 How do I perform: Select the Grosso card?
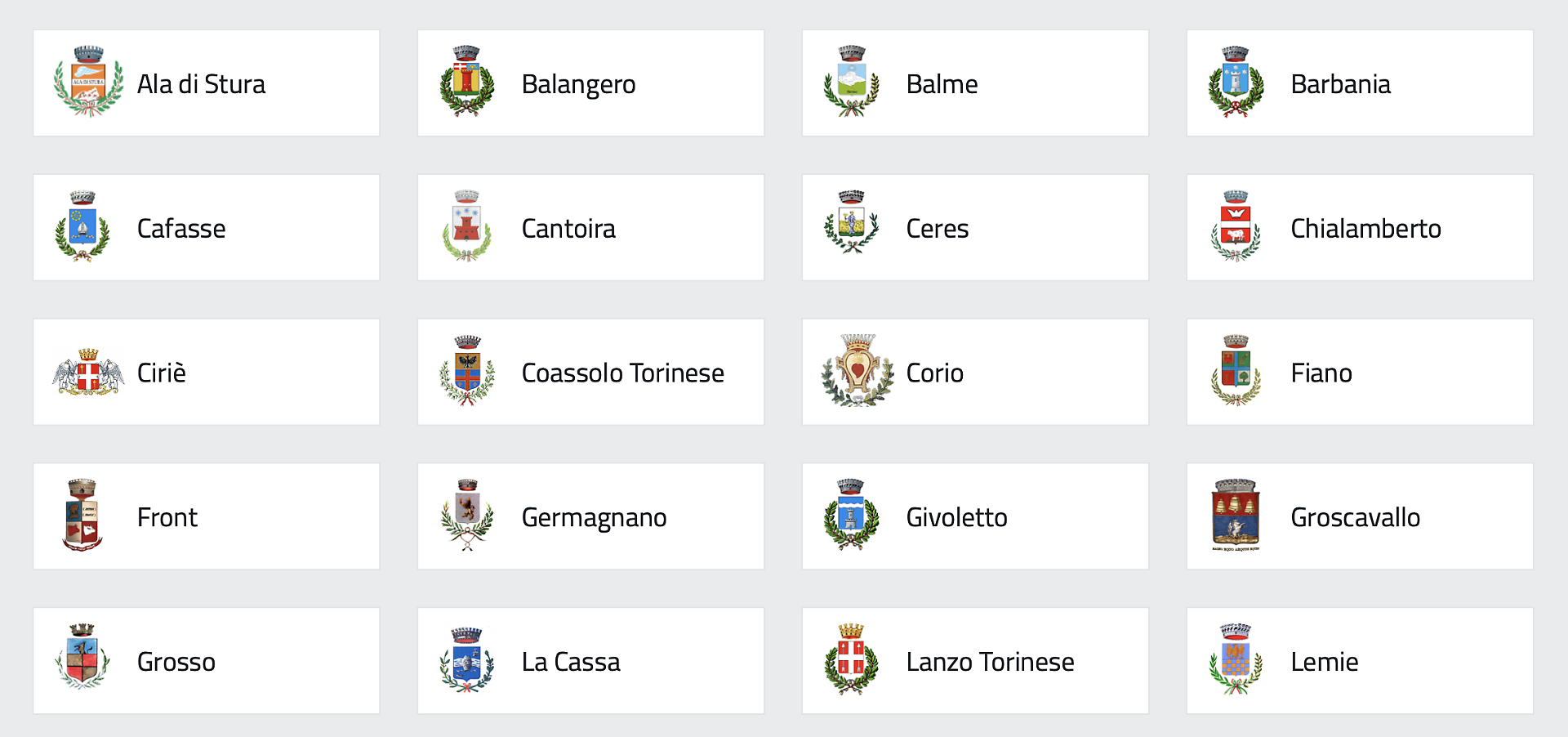click(x=206, y=661)
